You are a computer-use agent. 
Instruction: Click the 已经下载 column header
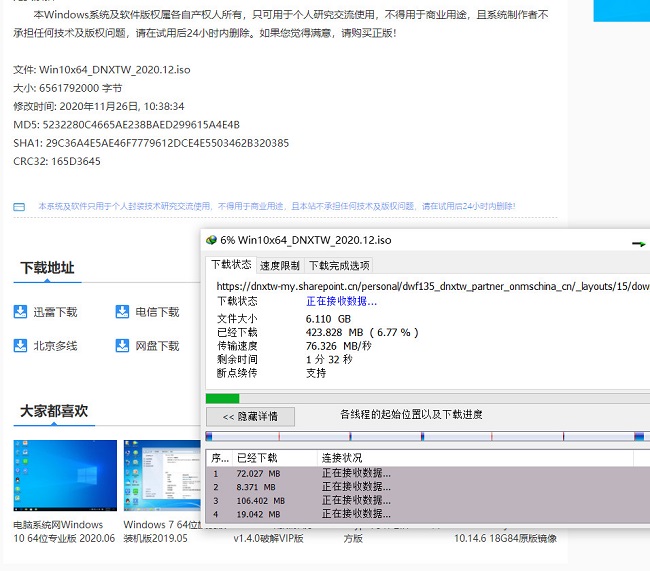click(275, 458)
